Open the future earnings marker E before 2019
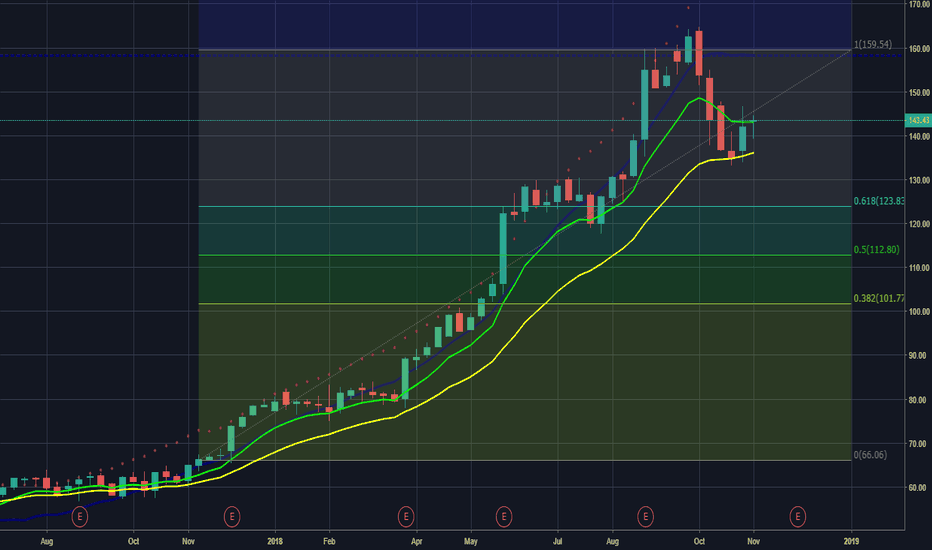The width and height of the screenshot is (932, 550). pos(798,516)
